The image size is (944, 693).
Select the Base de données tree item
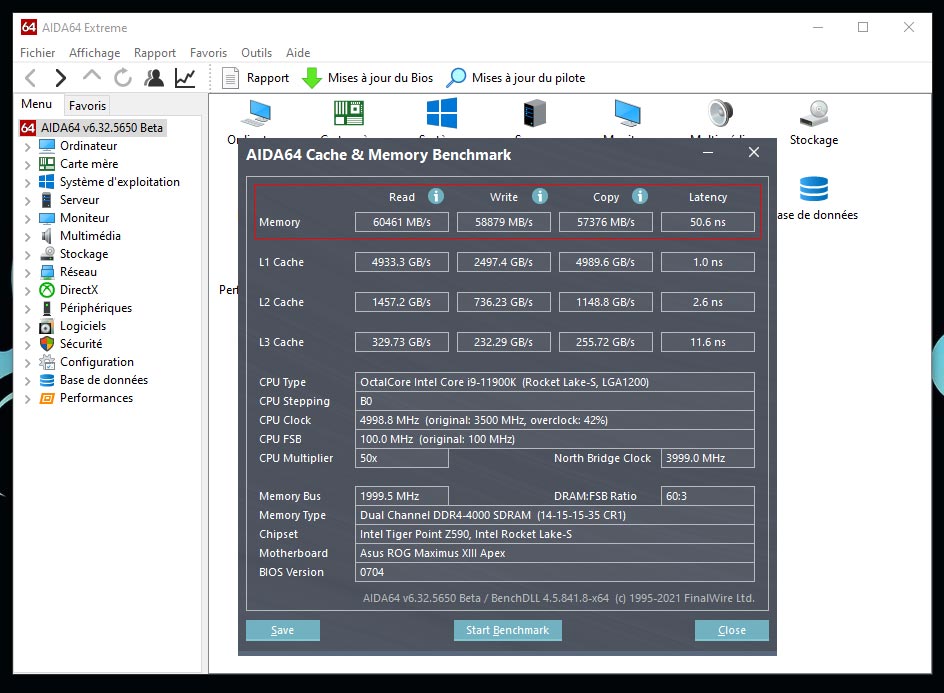[104, 380]
